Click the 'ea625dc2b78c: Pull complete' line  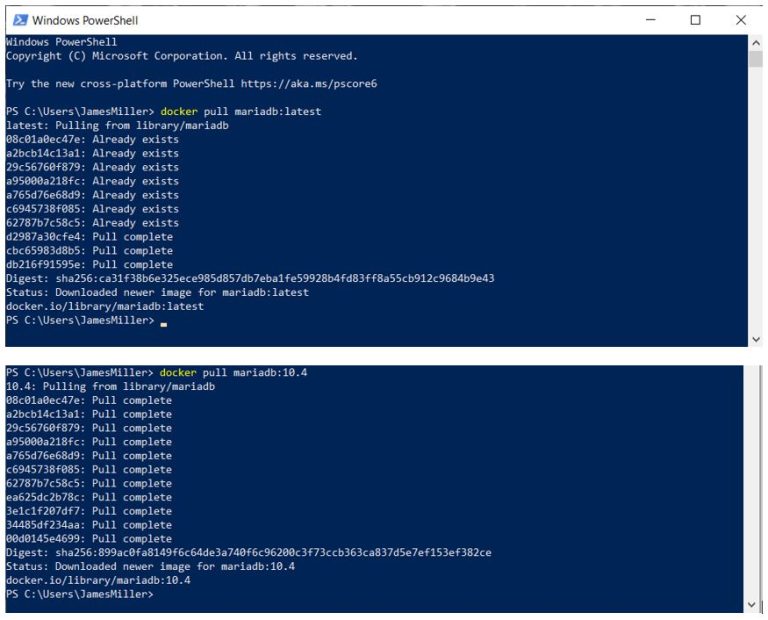click(89, 497)
